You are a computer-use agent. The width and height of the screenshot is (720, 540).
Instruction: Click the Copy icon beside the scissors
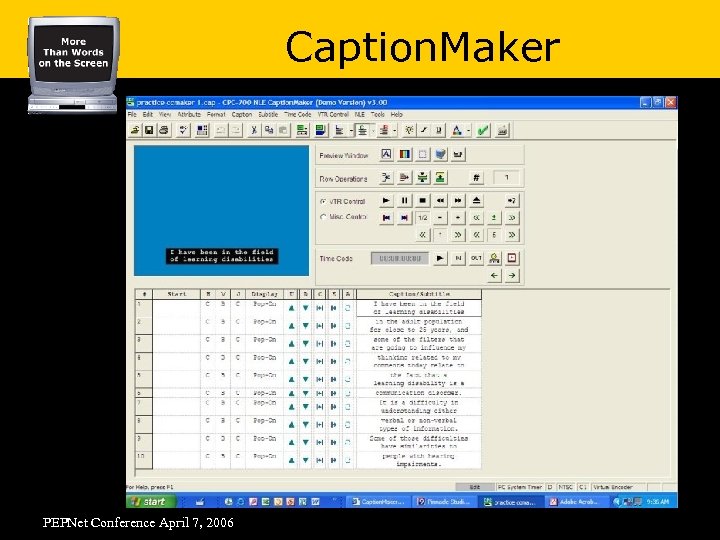[x=269, y=130]
